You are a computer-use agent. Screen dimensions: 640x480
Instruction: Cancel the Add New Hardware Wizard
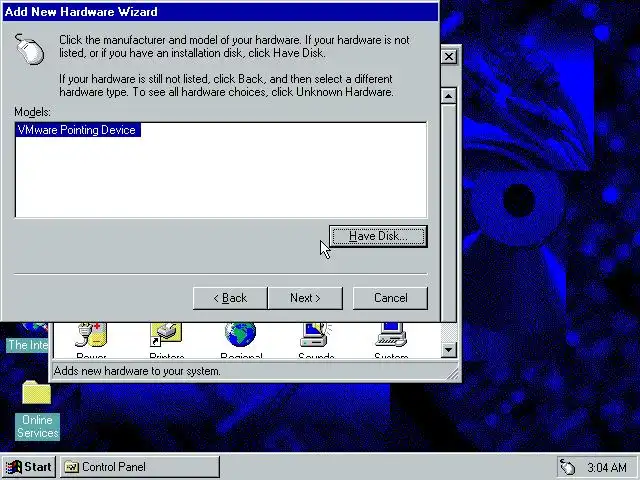(390, 298)
